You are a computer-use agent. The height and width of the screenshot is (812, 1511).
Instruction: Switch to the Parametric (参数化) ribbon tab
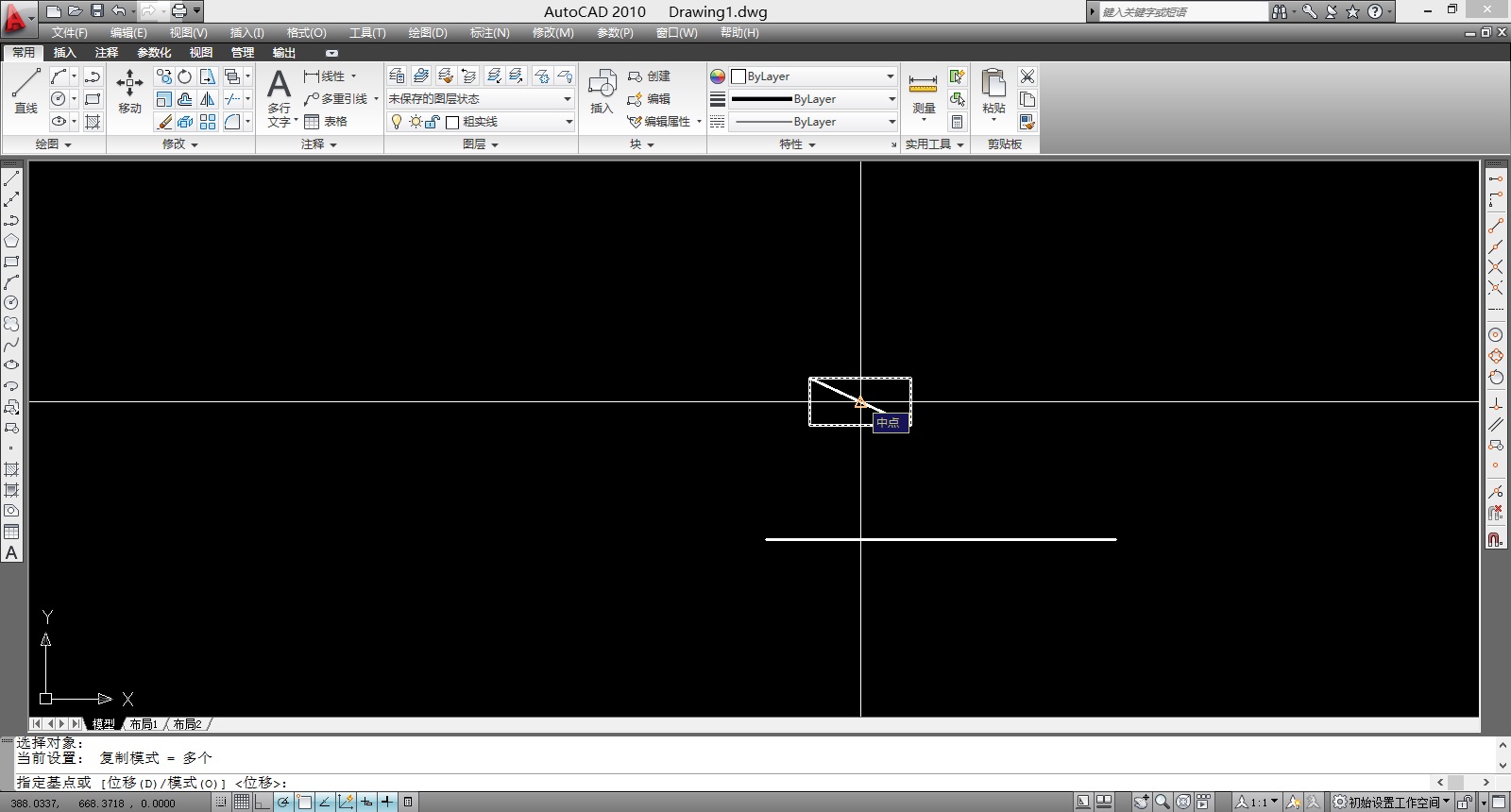click(x=154, y=53)
